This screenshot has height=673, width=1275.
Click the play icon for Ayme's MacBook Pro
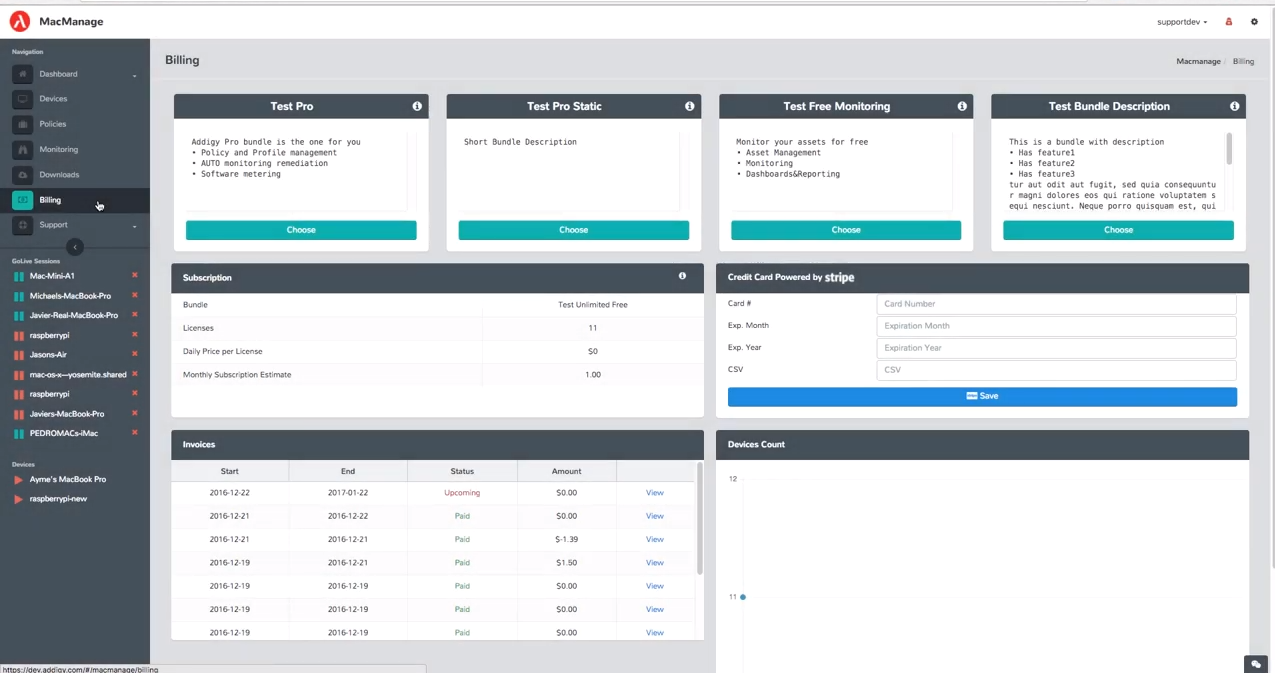coord(18,480)
